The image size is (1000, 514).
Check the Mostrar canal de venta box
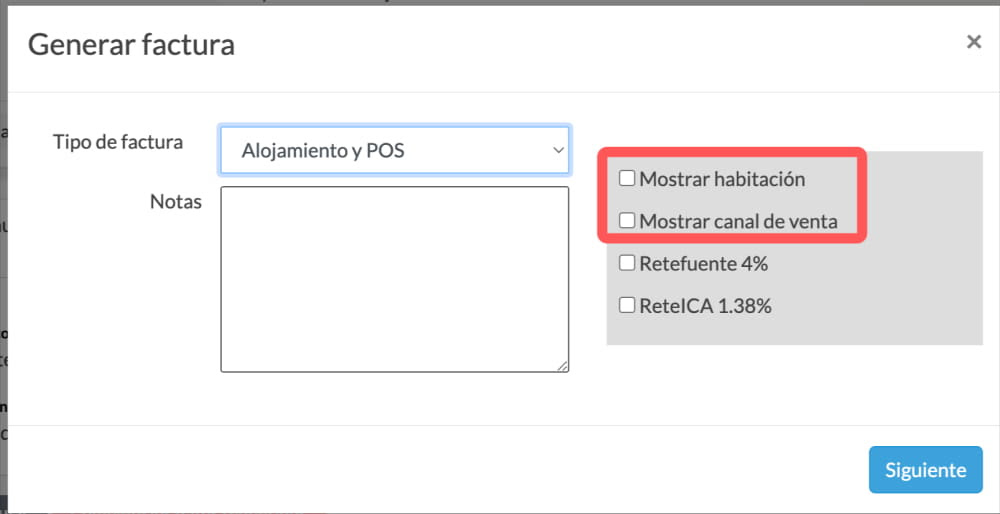[x=628, y=221]
